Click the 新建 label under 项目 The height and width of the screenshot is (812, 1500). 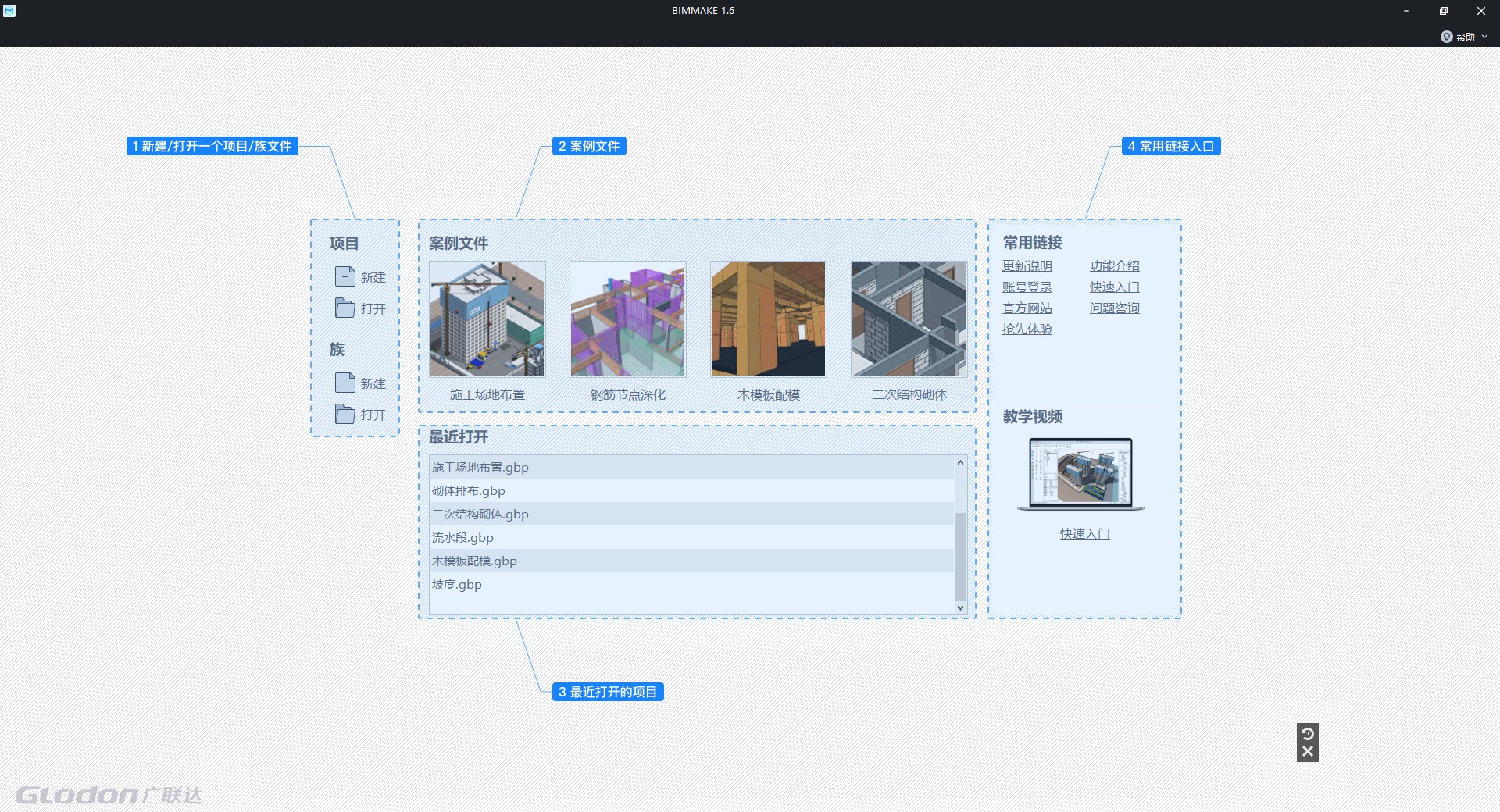tap(373, 277)
